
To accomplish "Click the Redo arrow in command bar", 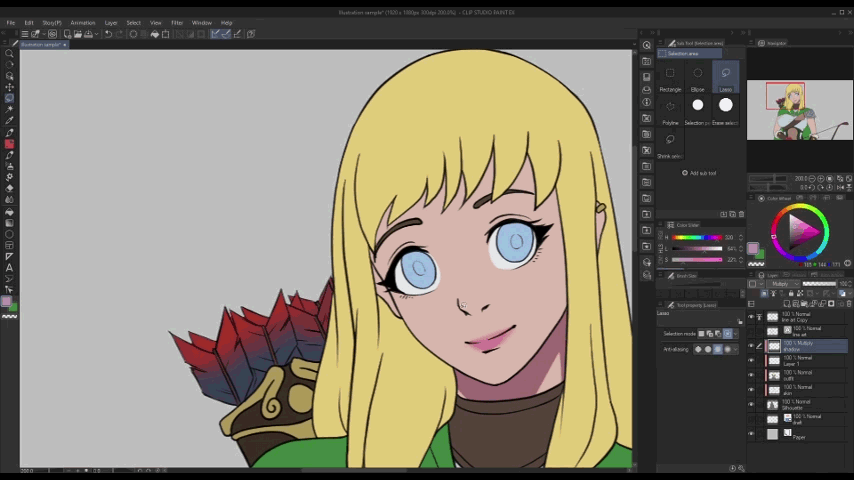I will (x=119, y=34).
